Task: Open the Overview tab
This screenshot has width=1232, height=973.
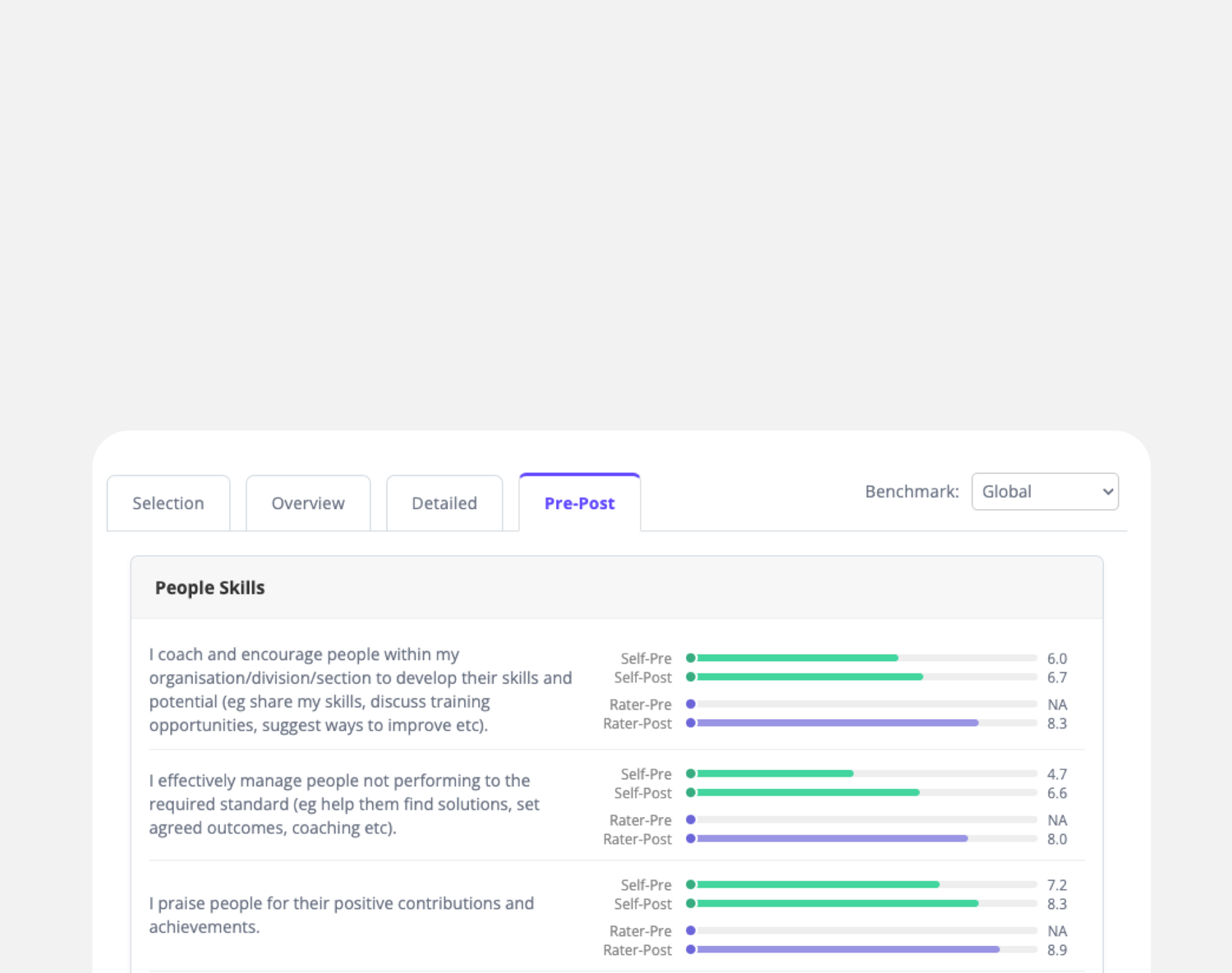Action: click(308, 503)
